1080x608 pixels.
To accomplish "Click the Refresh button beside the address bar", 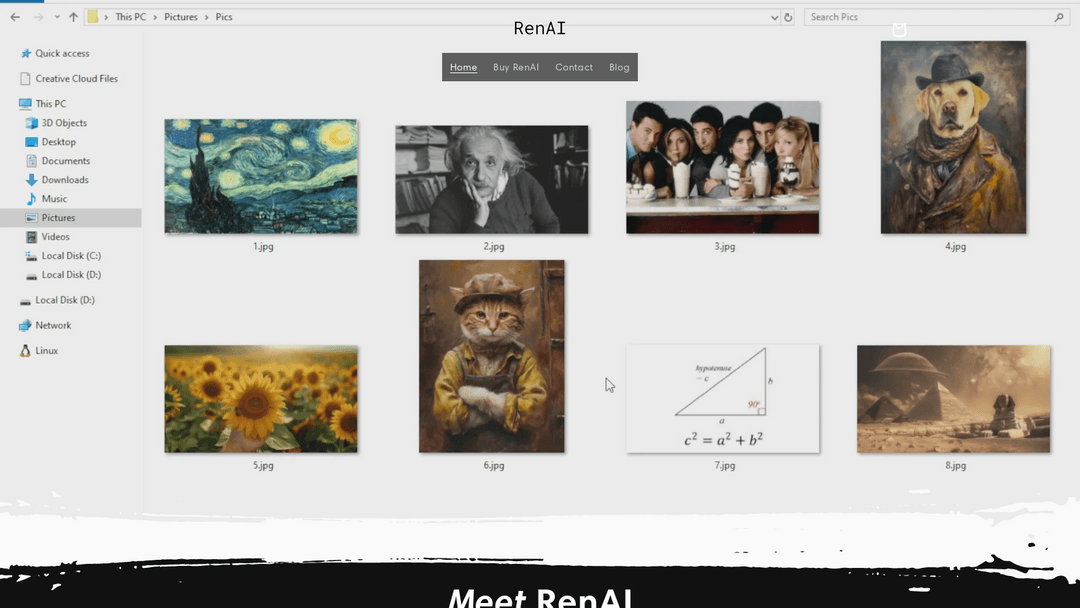I will (x=788, y=17).
